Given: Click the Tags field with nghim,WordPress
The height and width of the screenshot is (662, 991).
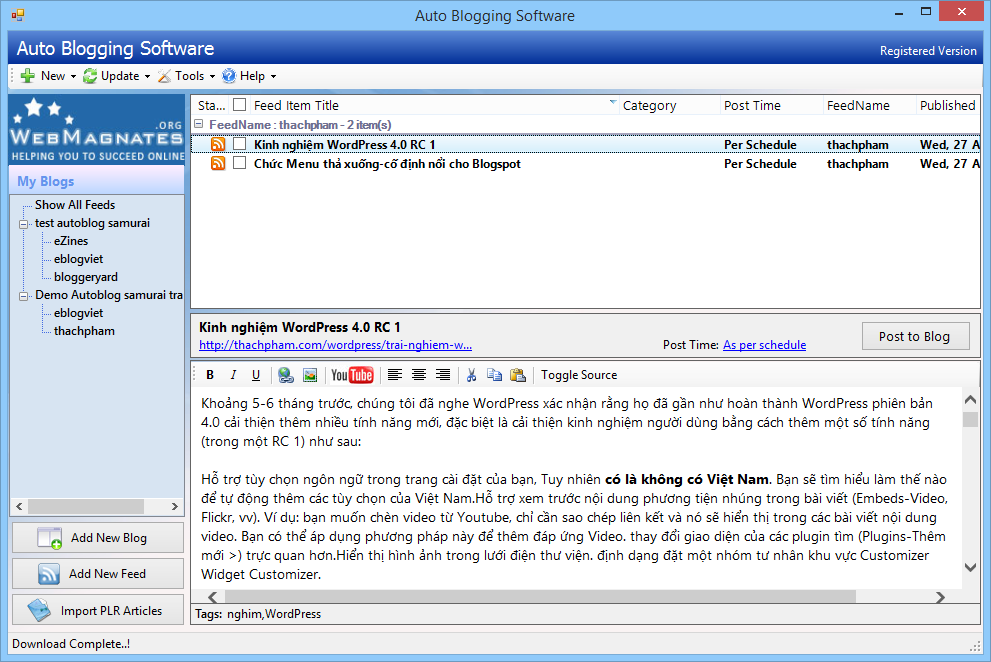Looking at the screenshot, I should 585,614.
